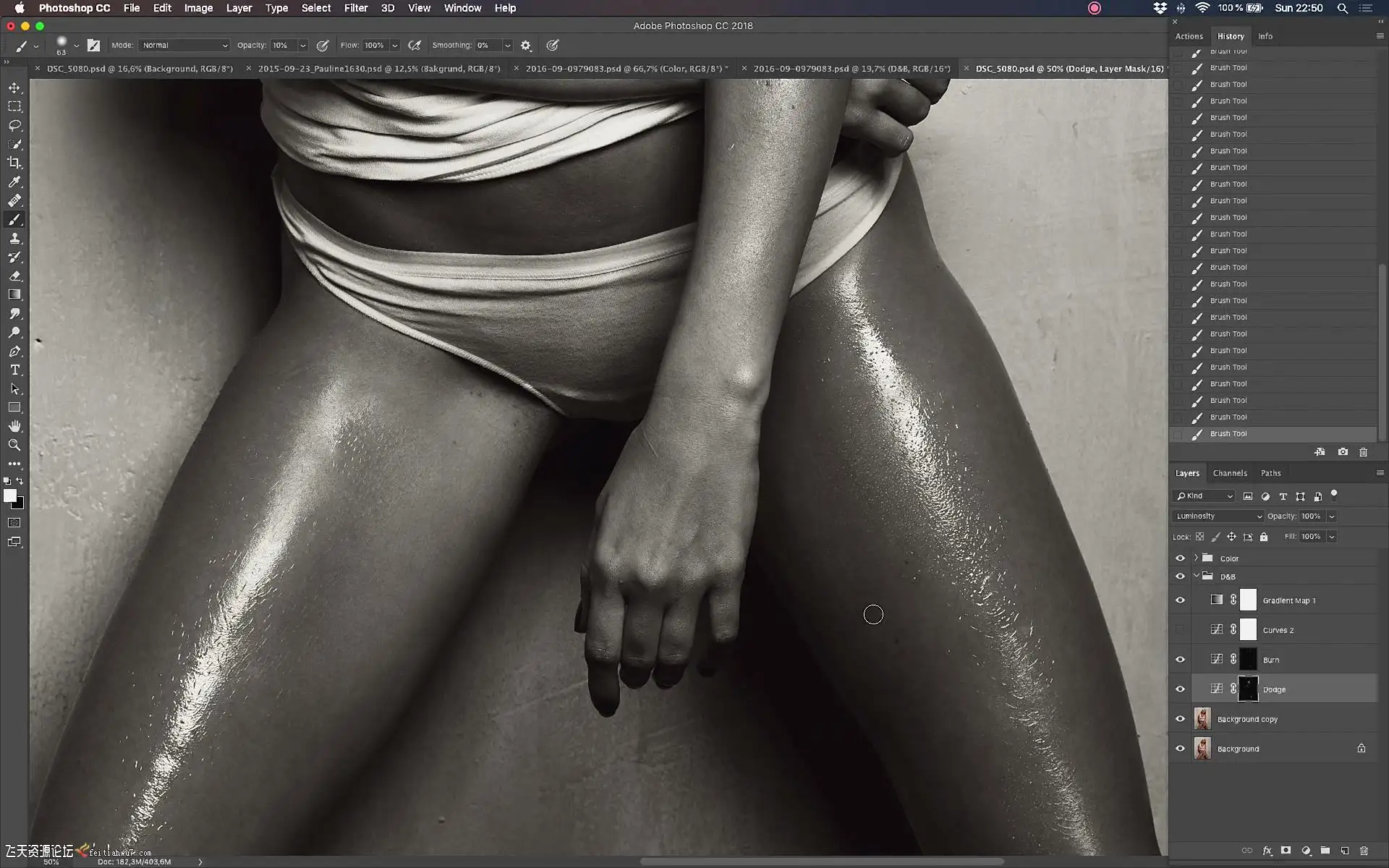Select the Crop tool

pyautogui.click(x=14, y=163)
